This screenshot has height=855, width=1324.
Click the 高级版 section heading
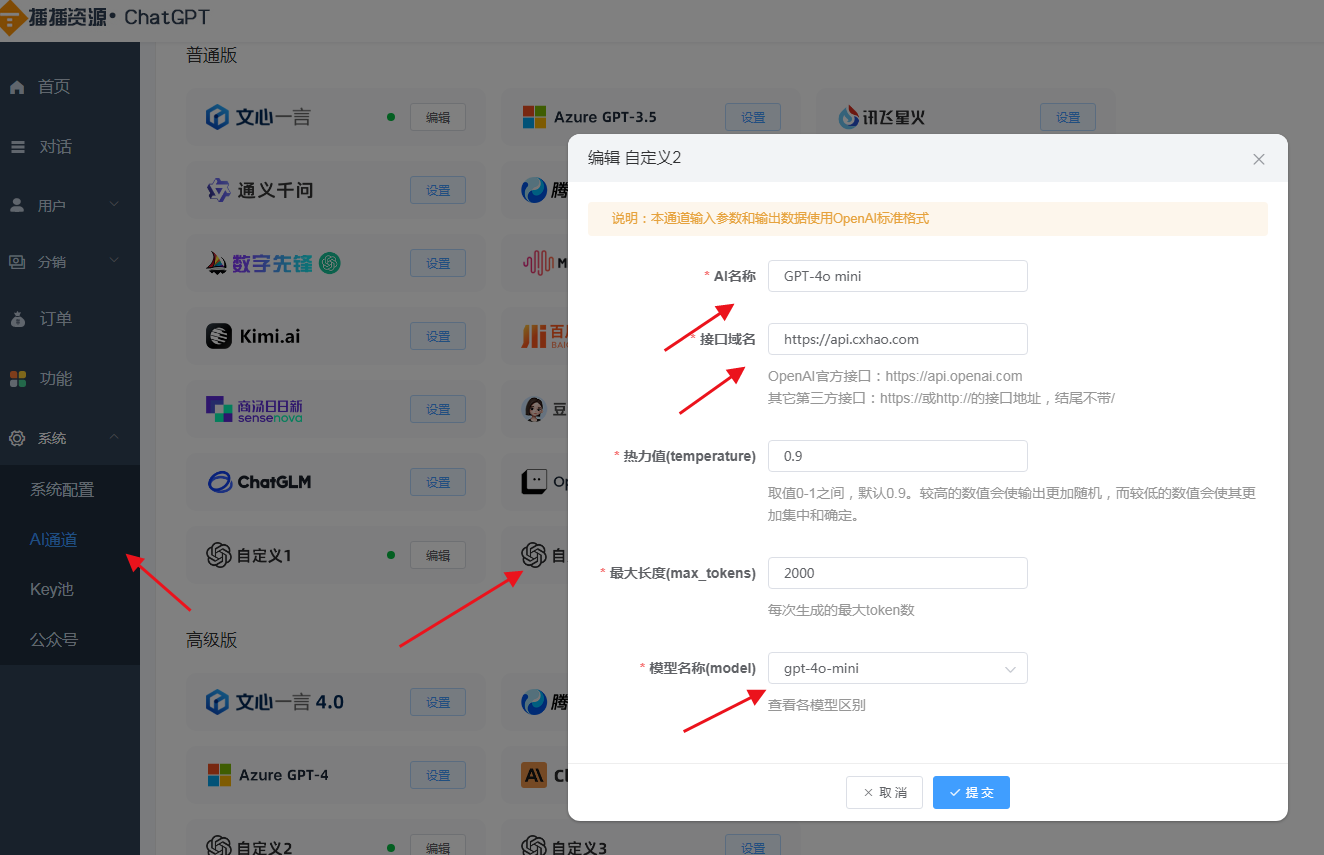[212, 640]
